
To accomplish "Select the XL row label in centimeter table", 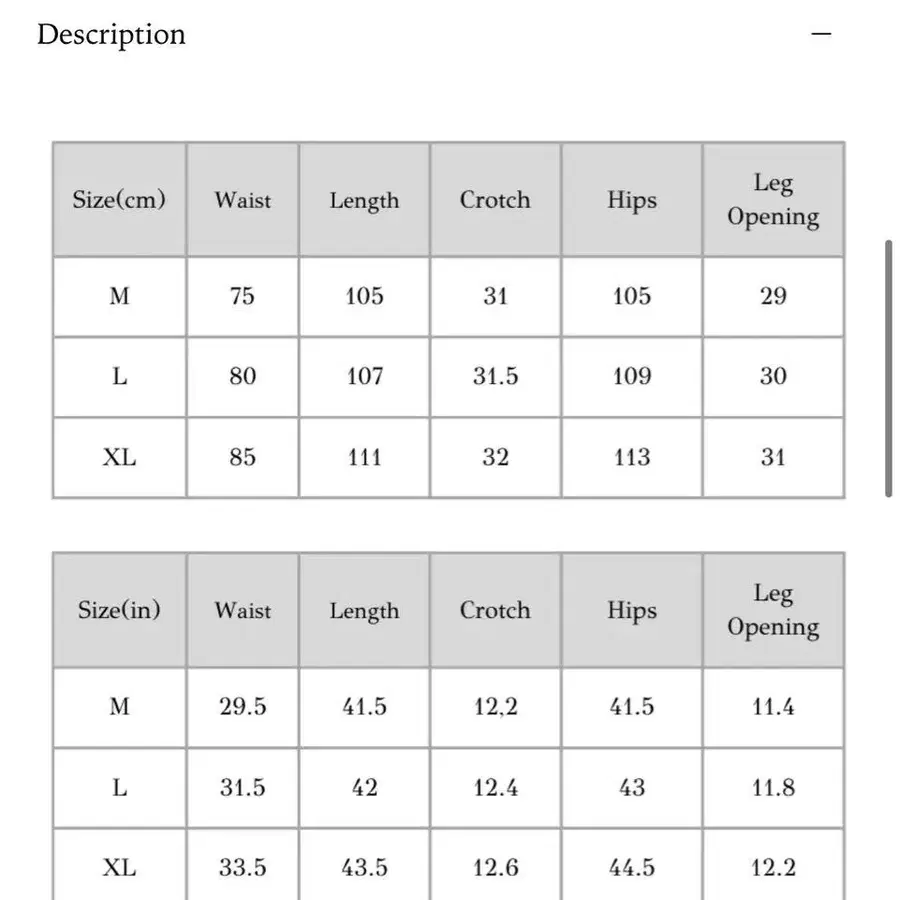I will pos(119,457).
